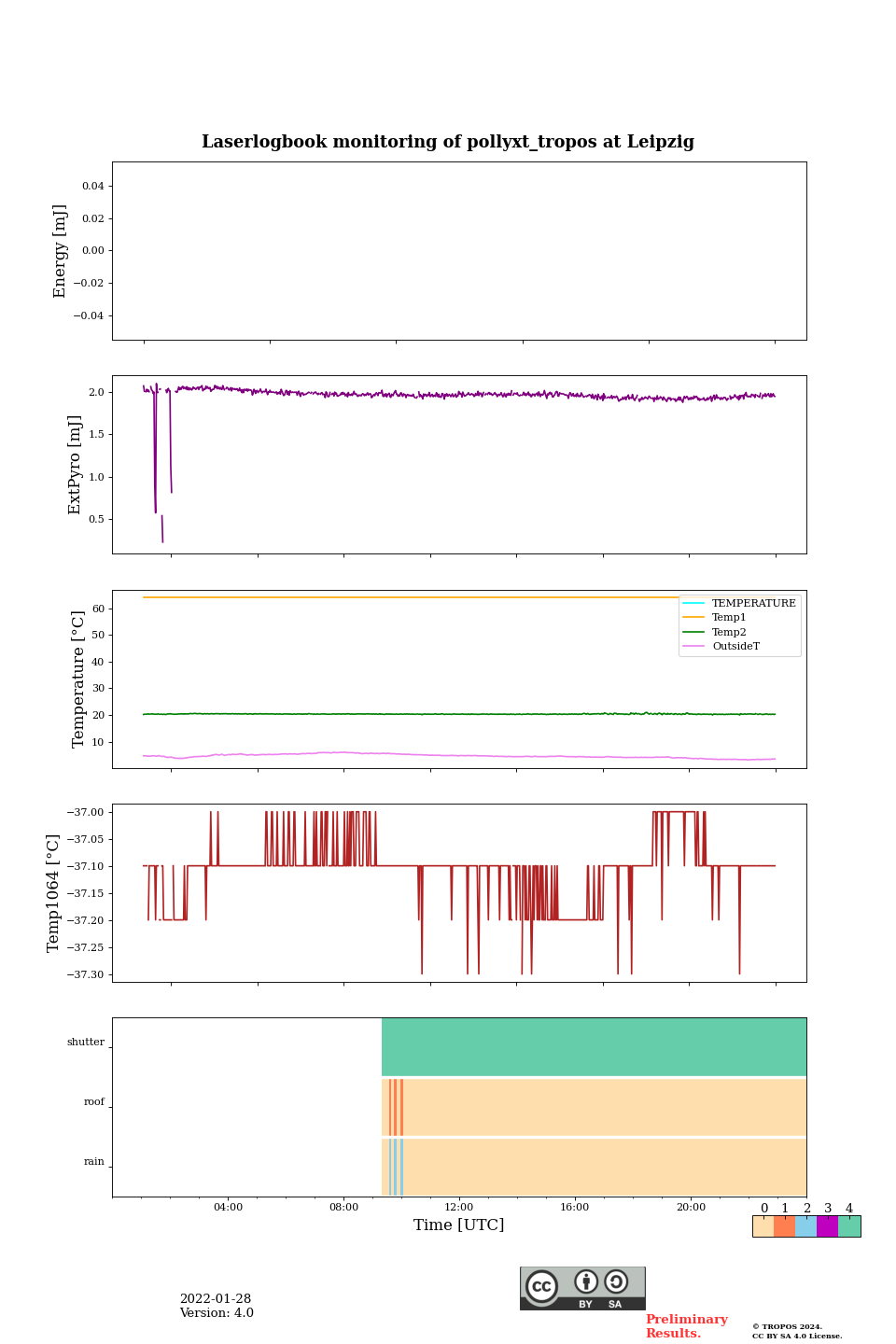Select the beige color swatch for value 0
This screenshot has width=896, height=1344.
coord(763,1226)
